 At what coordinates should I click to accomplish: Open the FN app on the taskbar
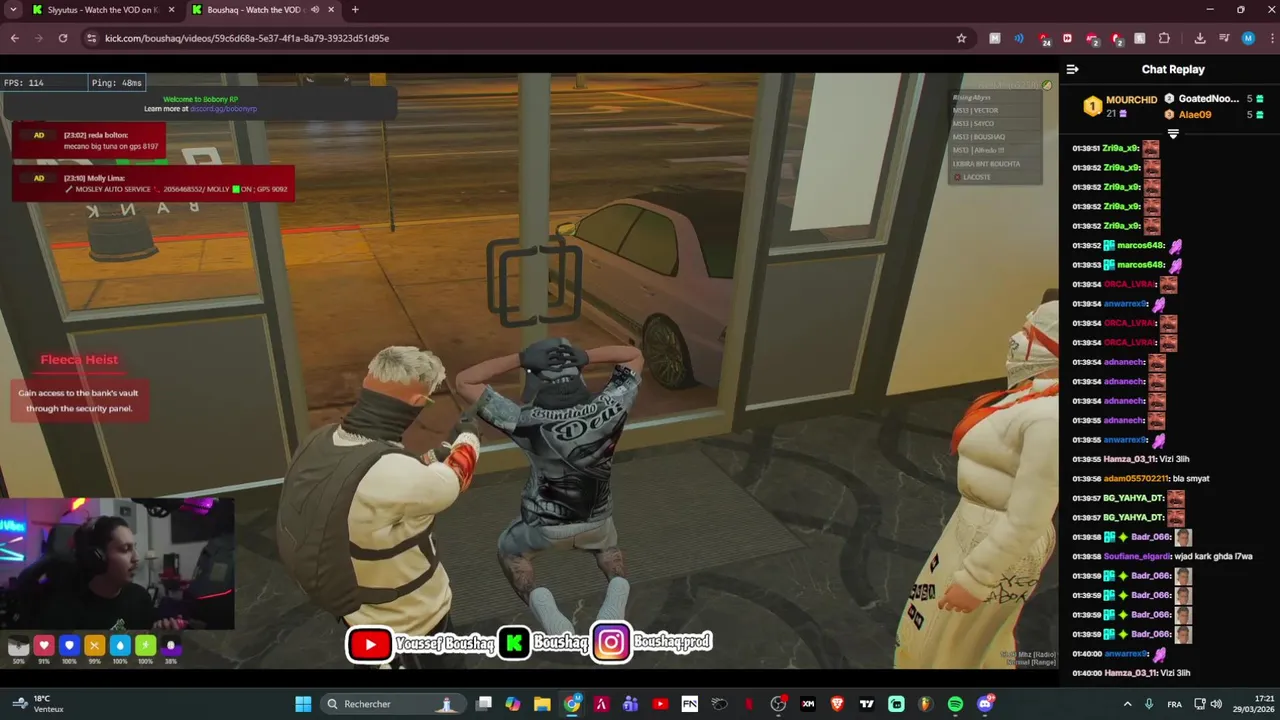(x=689, y=704)
